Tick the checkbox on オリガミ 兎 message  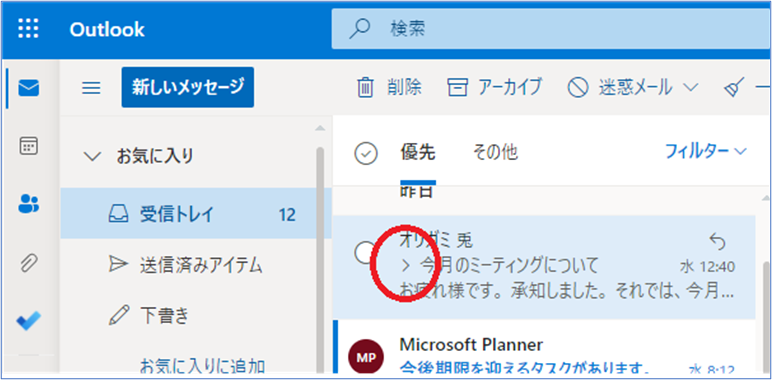(363, 253)
